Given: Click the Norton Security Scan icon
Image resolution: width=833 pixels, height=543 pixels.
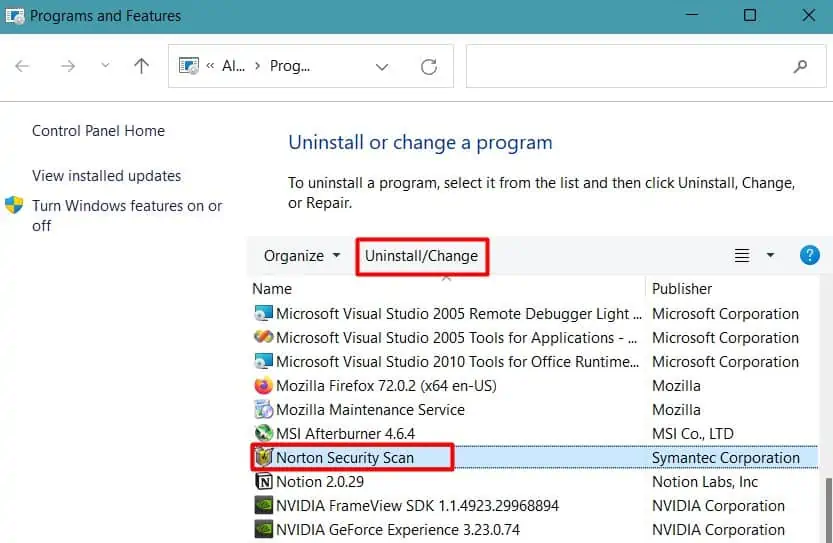Looking at the screenshot, I should point(264,458).
